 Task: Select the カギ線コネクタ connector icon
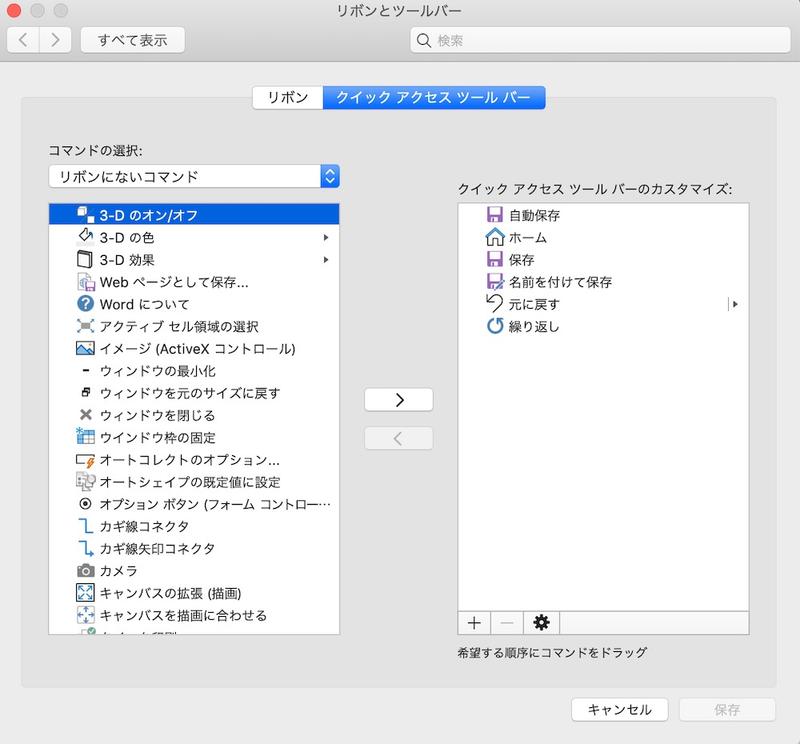[x=85, y=526]
